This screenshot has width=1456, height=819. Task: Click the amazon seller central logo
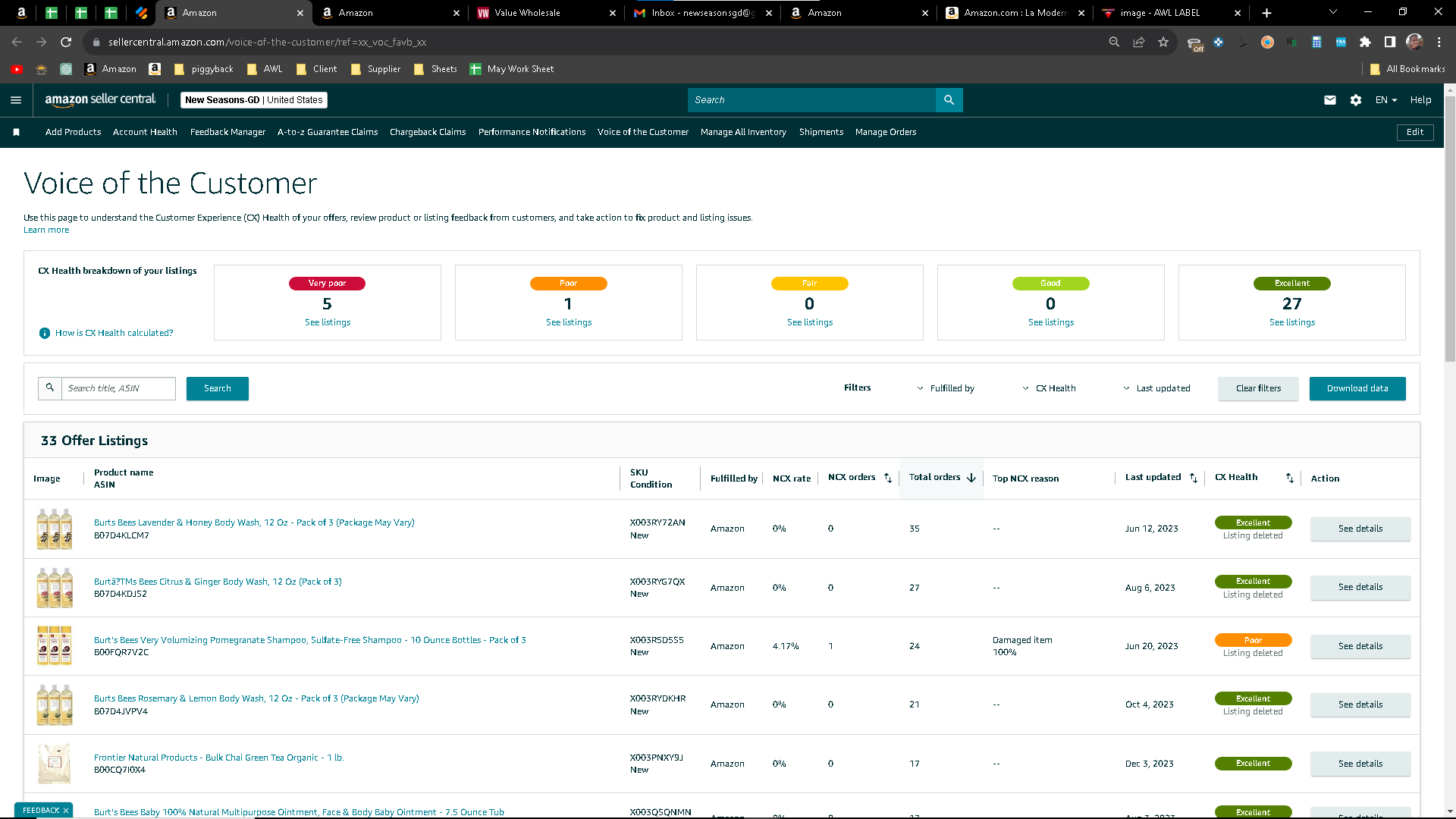100,100
